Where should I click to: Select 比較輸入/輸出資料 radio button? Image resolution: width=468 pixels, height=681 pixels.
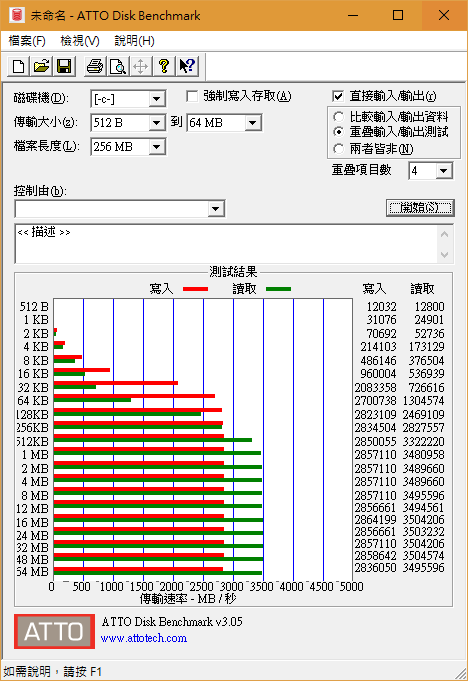coord(339,116)
